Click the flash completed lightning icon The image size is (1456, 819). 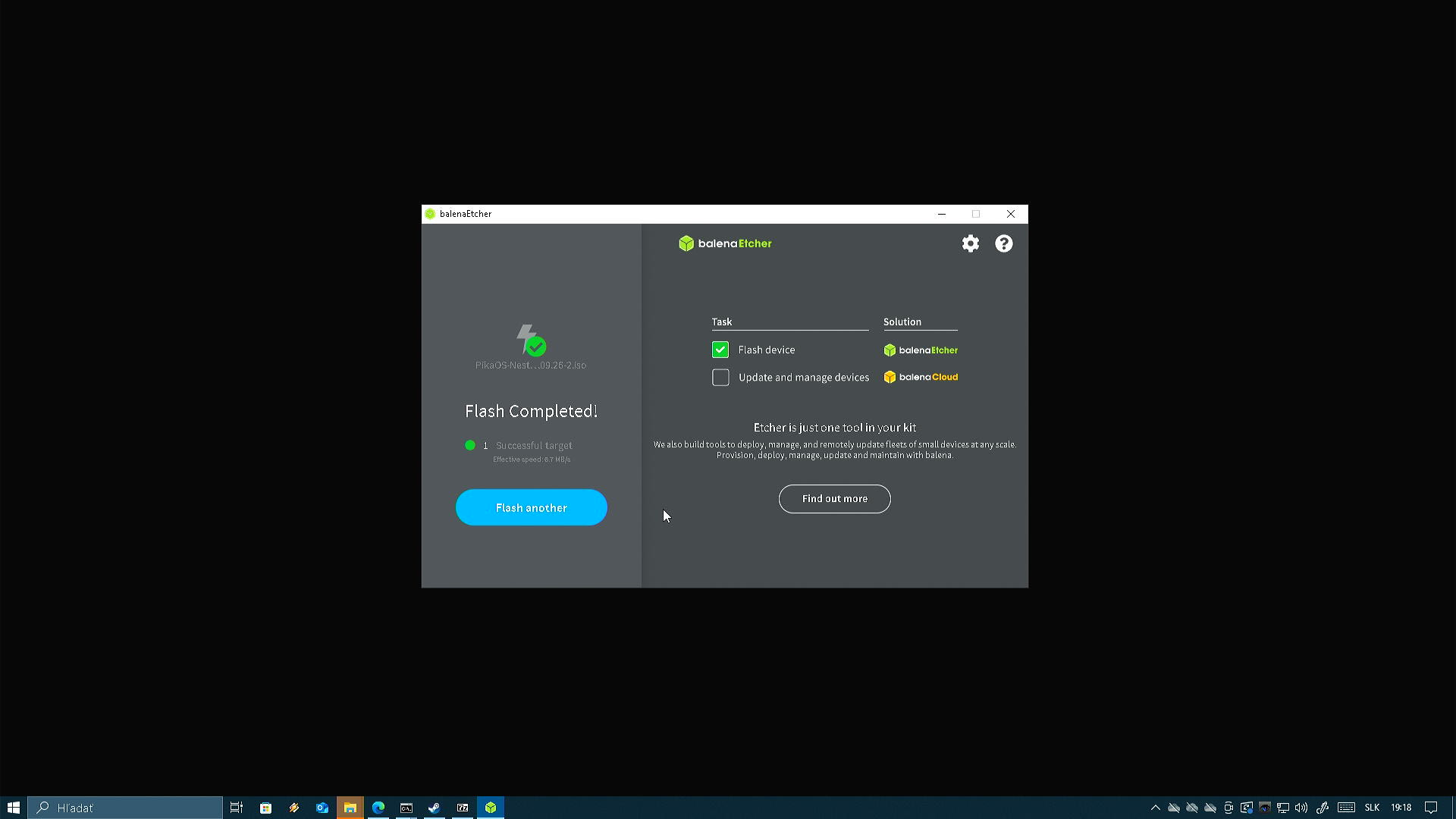click(x=531, y=340)
